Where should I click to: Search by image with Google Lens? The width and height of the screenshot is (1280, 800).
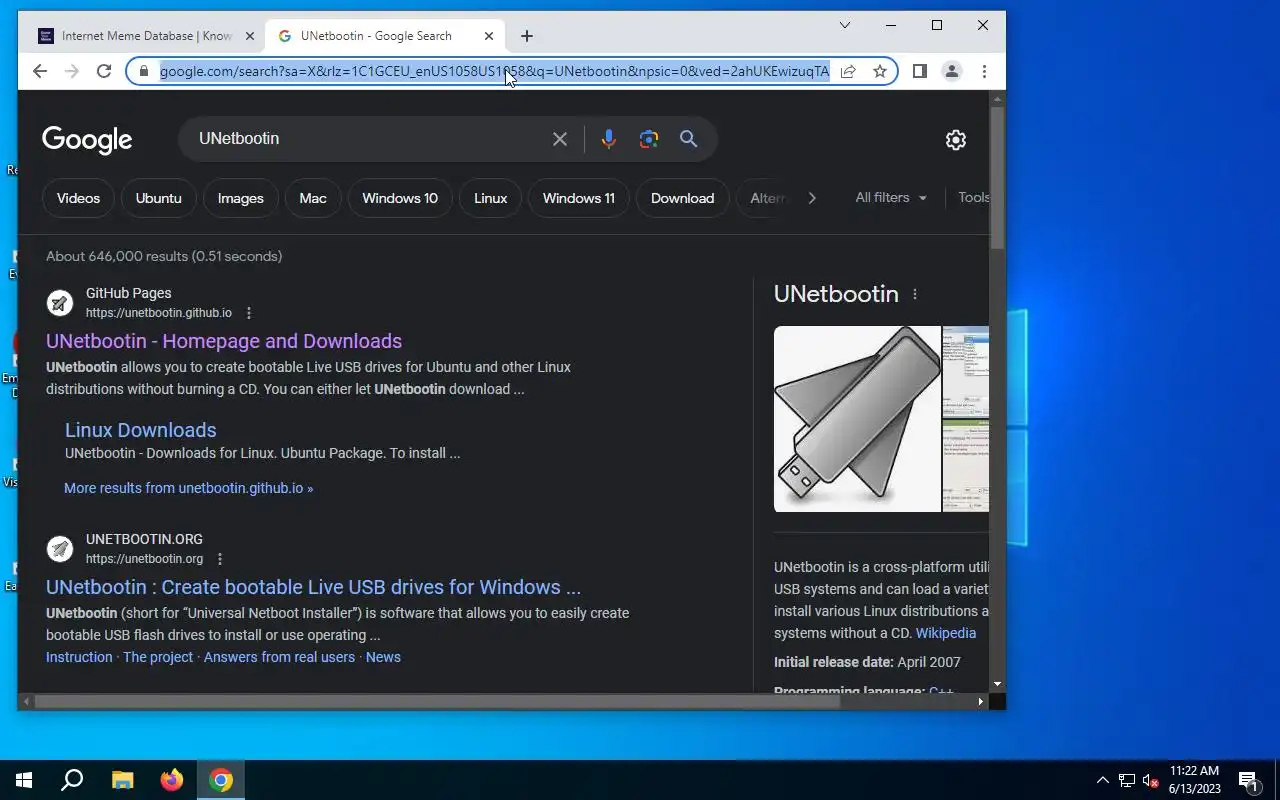649,139
